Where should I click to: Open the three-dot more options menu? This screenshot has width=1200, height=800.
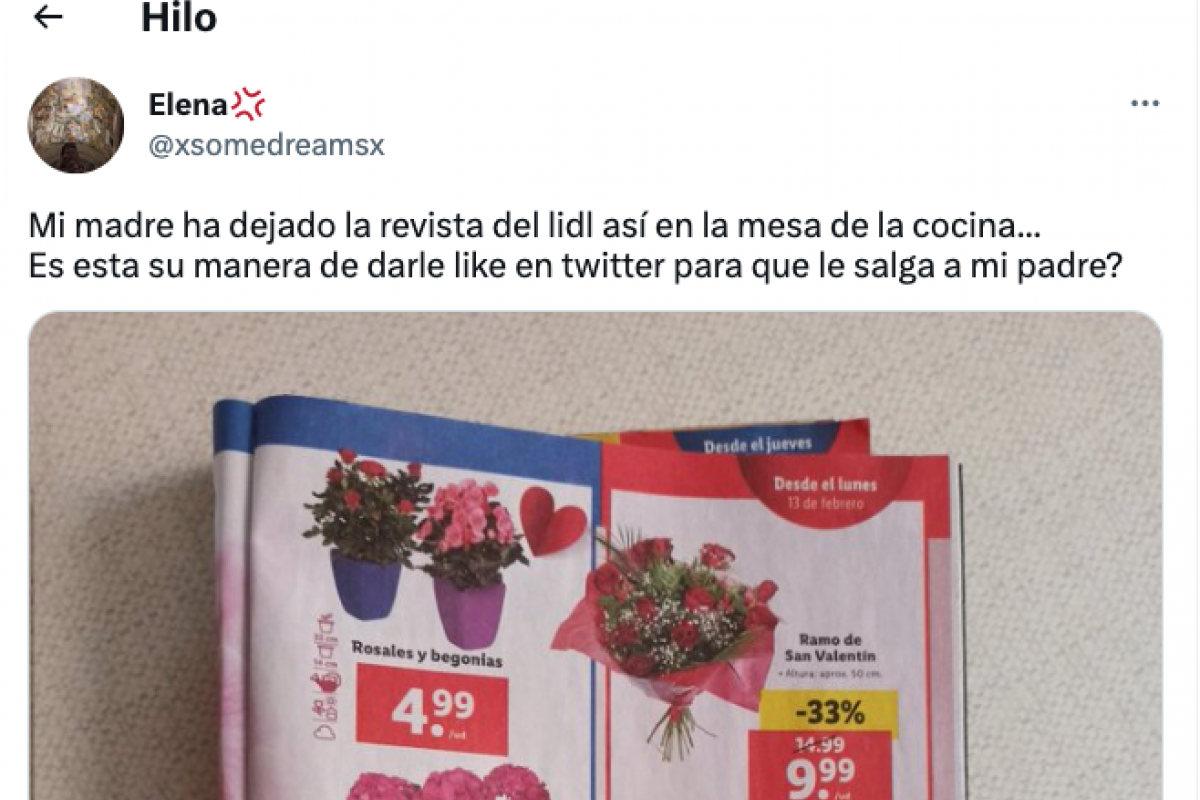click(1144, 103)
